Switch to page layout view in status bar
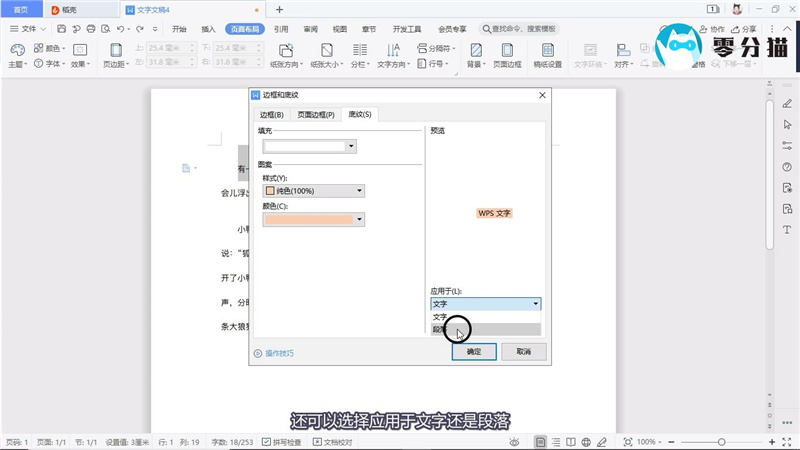Image resolution: width=800 pixels, height=450 pixels. [x=540, y=441]
